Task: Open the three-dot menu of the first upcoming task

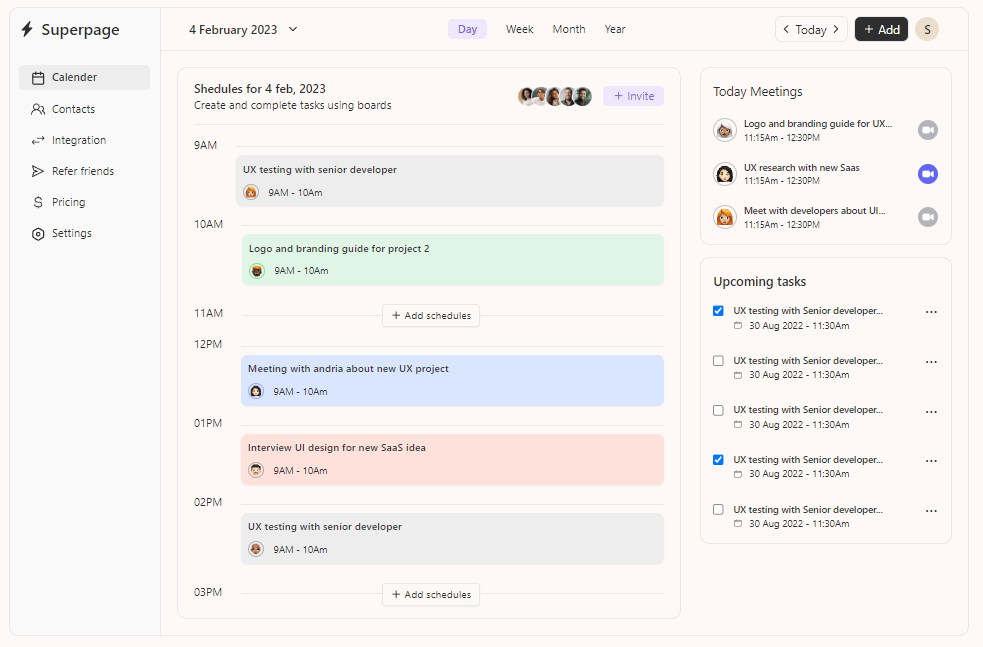Action: (931, 312)
